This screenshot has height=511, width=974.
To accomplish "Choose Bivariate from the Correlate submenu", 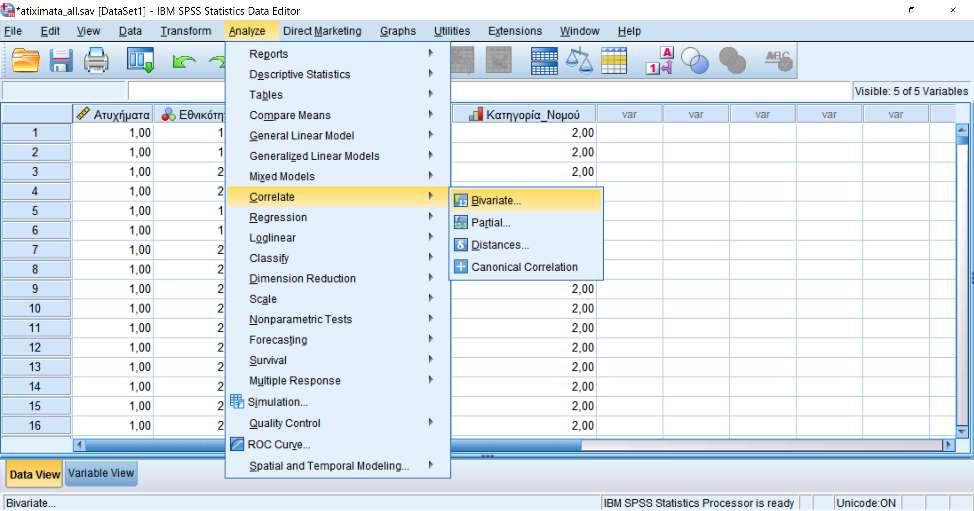I will coord(526,200).
